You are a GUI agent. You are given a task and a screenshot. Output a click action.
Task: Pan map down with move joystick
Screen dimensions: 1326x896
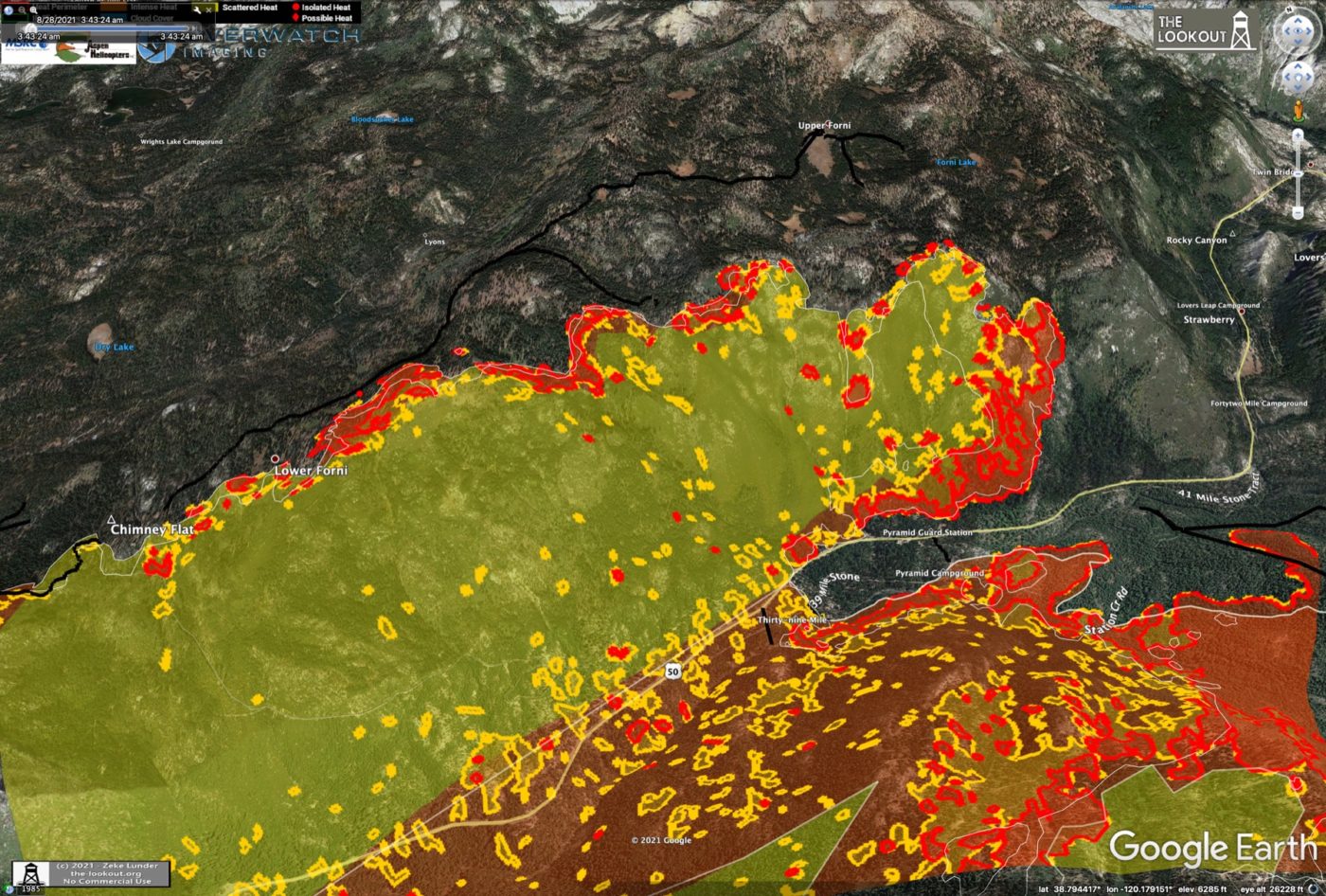pos(1298,87)
